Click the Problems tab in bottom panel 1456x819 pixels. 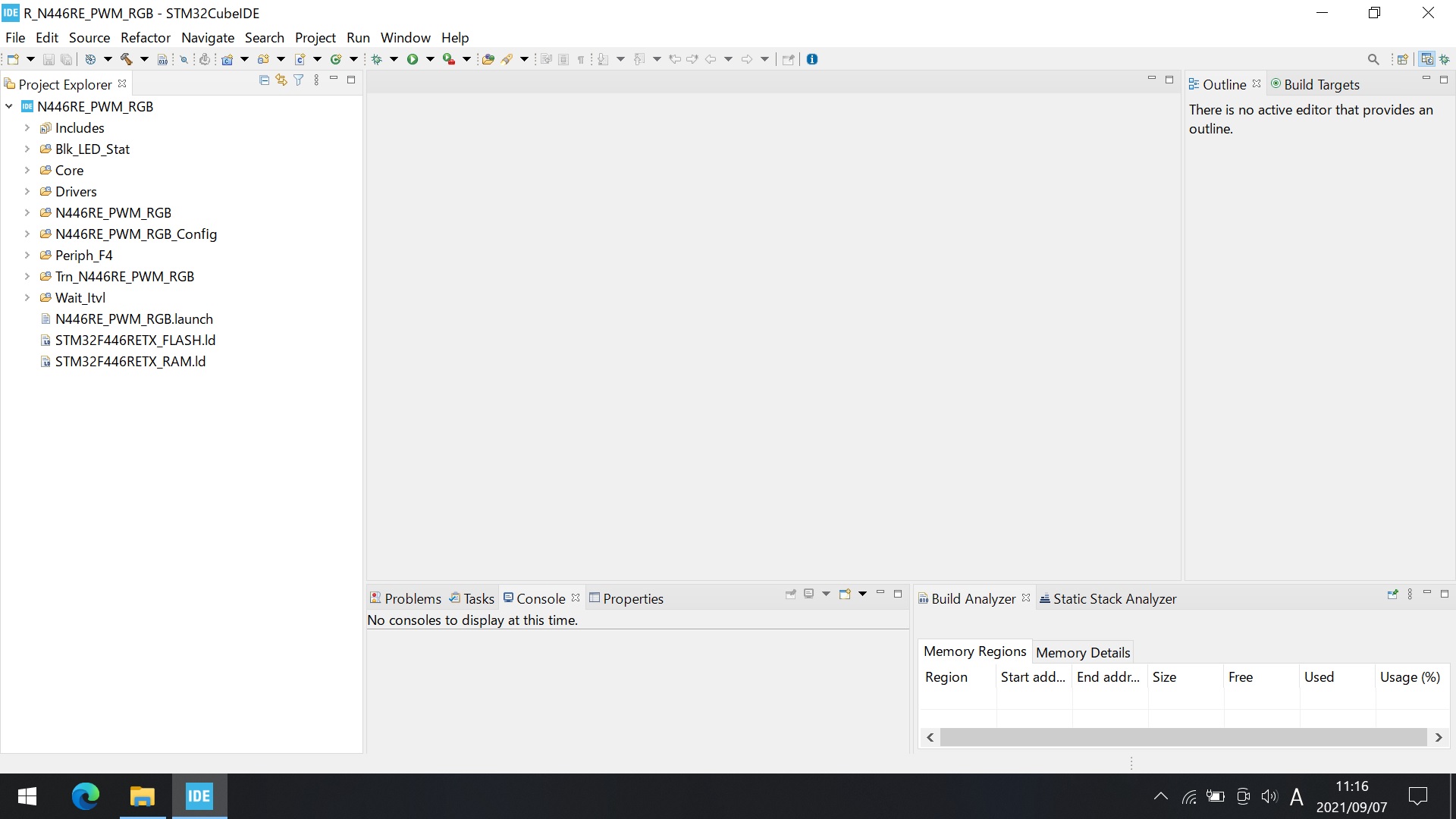tap(411, 598)
